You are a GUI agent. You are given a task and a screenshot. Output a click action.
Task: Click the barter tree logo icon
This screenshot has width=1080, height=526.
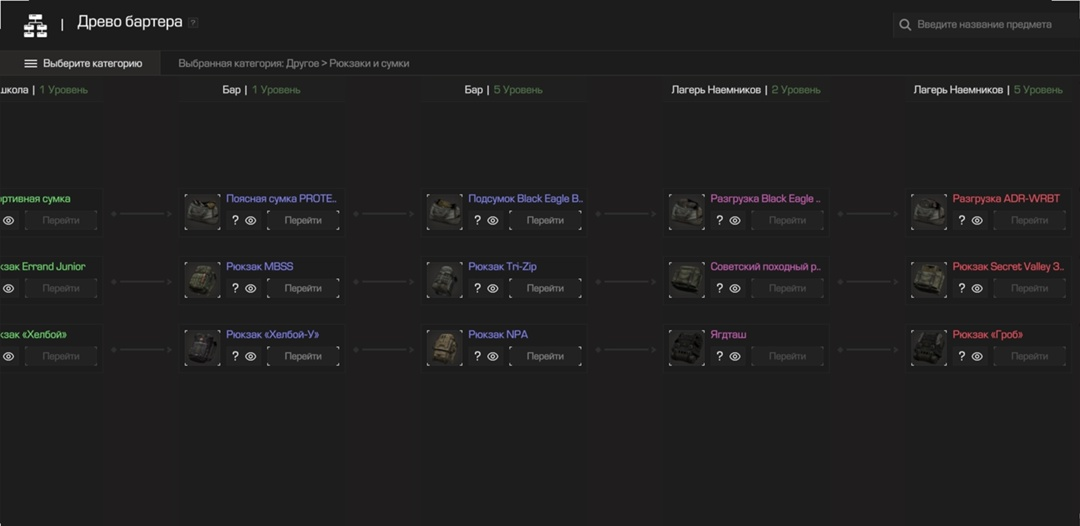click(35, 24)
